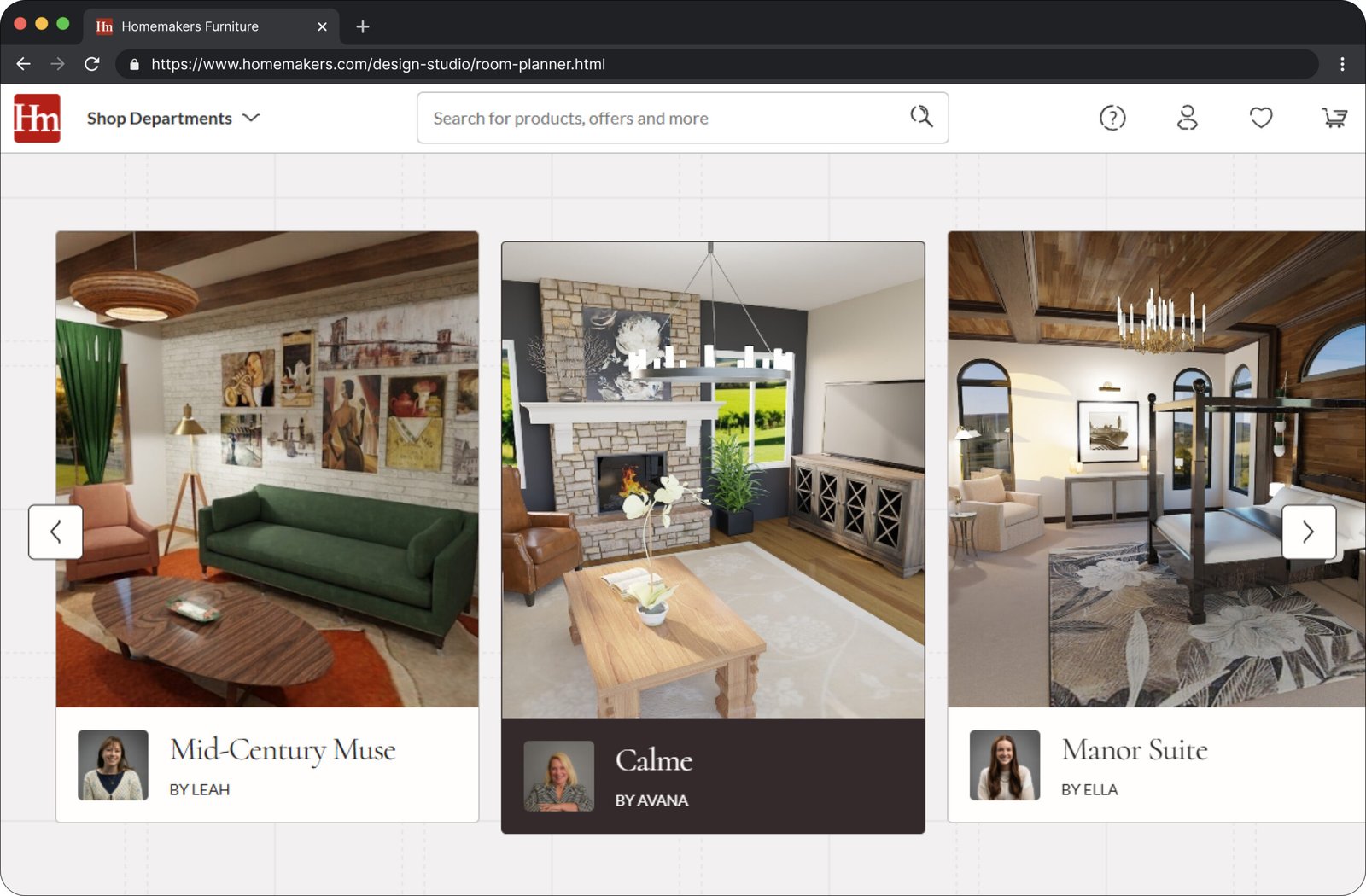Show previous room design in carousel
Viewport: 1366px width, 896px height.
coord(55,532)
